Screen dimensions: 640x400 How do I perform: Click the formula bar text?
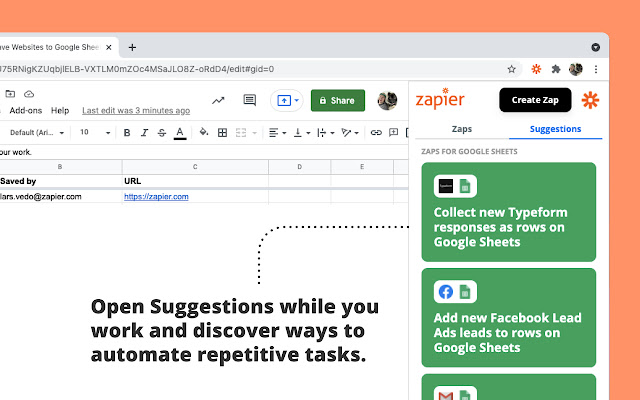[16, 152]
